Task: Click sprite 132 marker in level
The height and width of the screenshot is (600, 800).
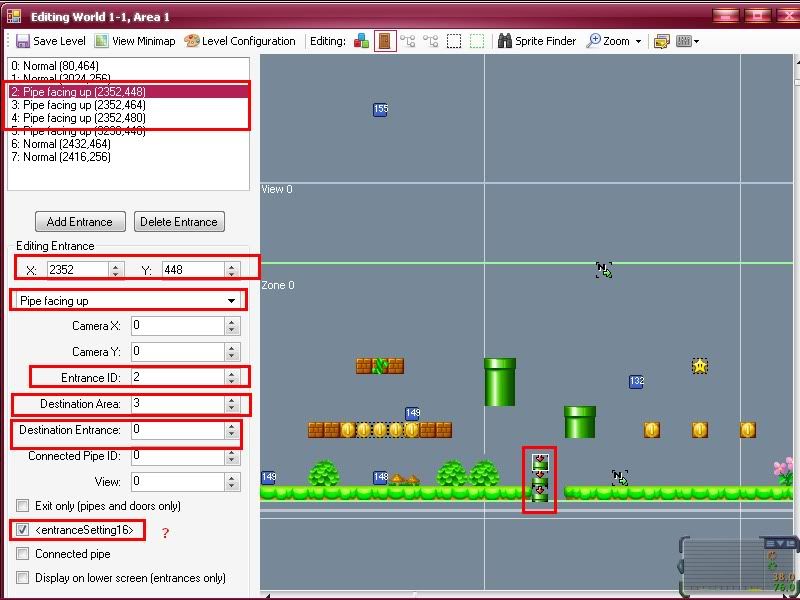Action: pyautogui.click(x=636, y=381)
